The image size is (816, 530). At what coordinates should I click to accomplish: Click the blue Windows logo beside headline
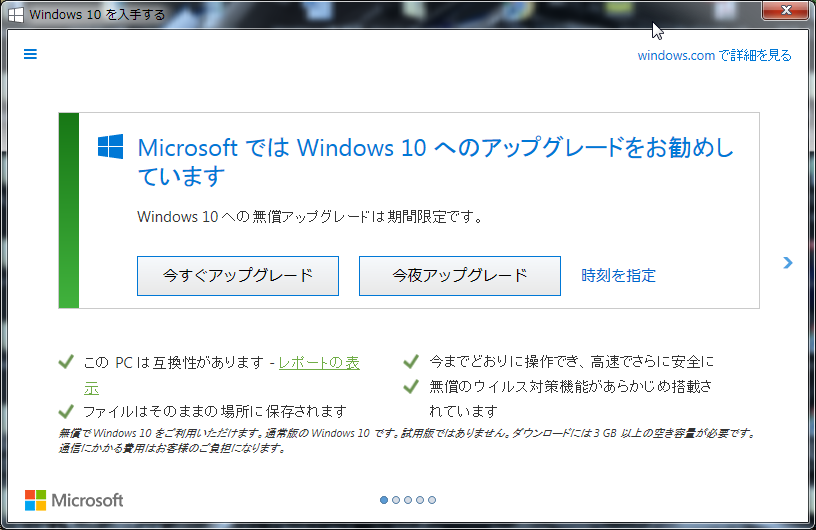click(x=111, y=146)
